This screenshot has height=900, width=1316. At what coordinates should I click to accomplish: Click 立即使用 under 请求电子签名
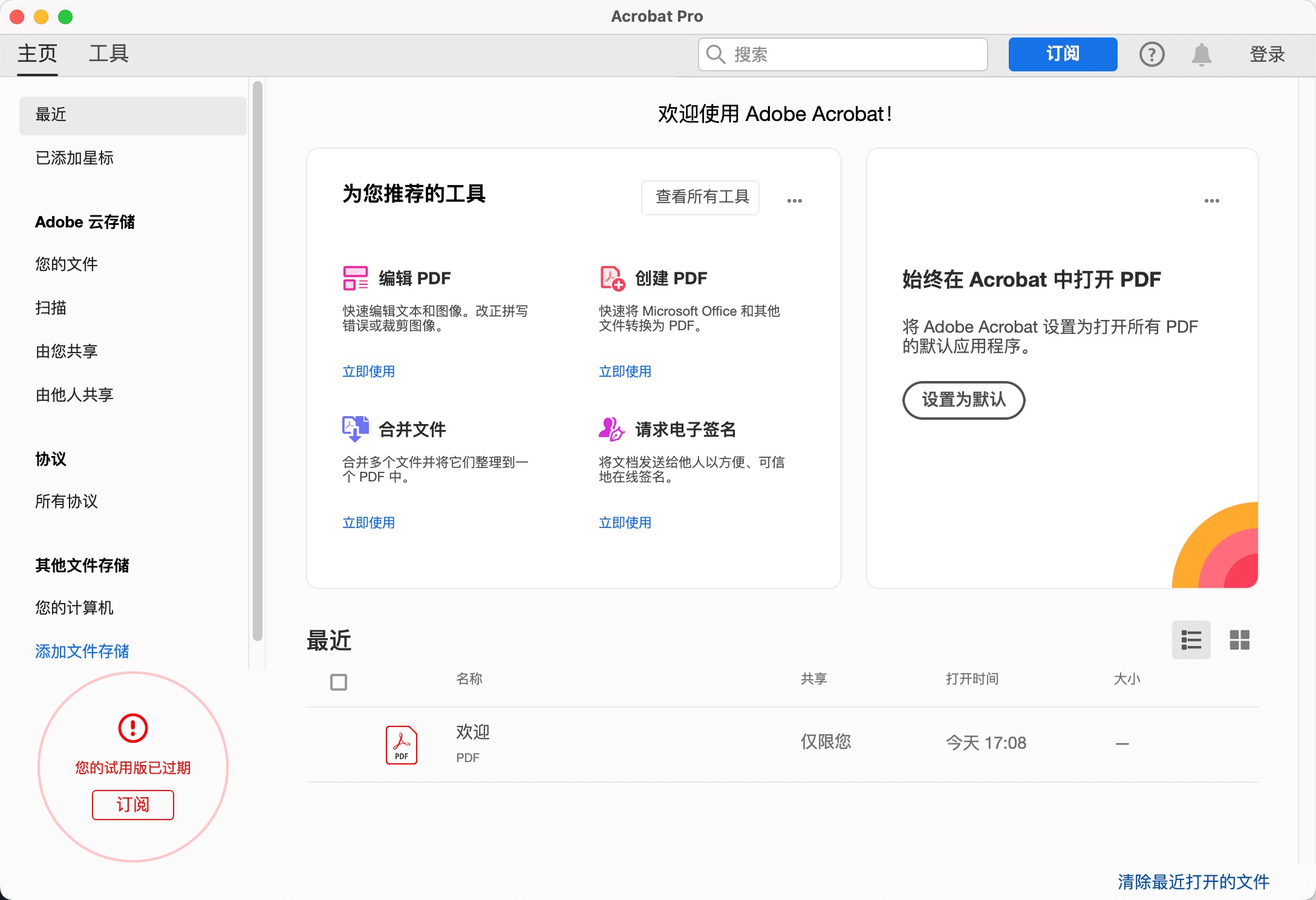click(625, 523)
